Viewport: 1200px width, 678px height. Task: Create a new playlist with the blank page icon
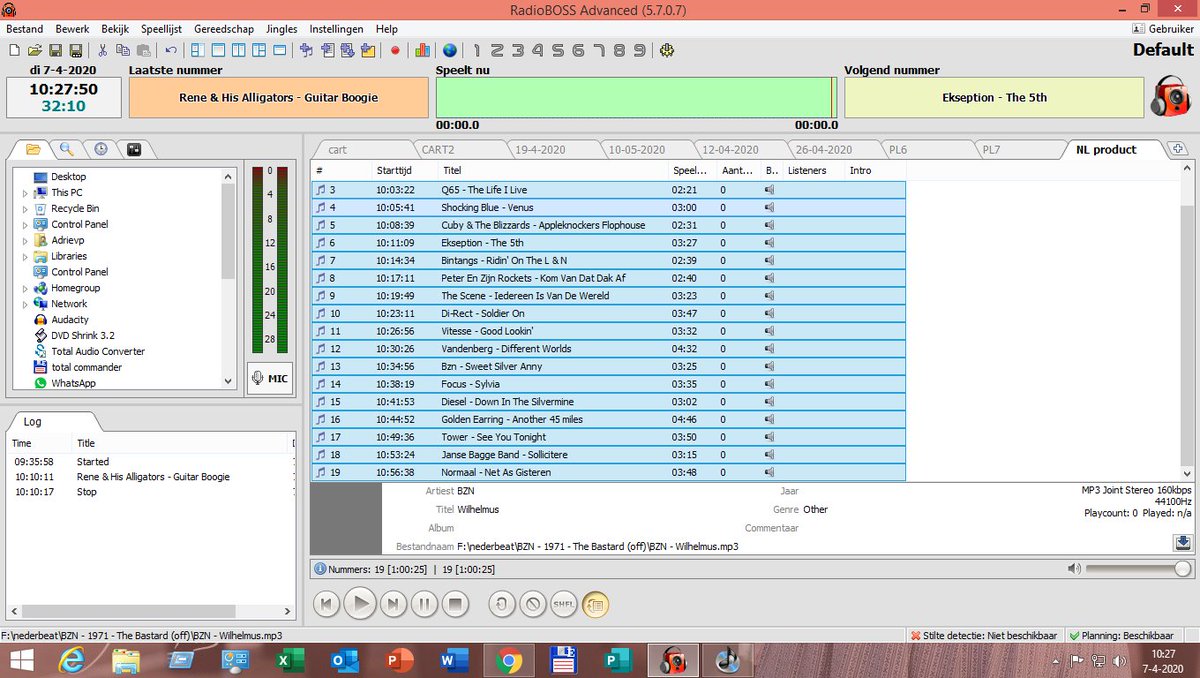point(13,50)
